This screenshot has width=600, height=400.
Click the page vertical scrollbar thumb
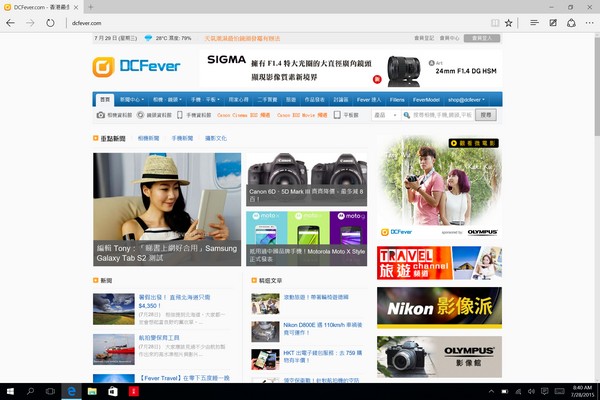pyautogui.click(x=597, y=87)
